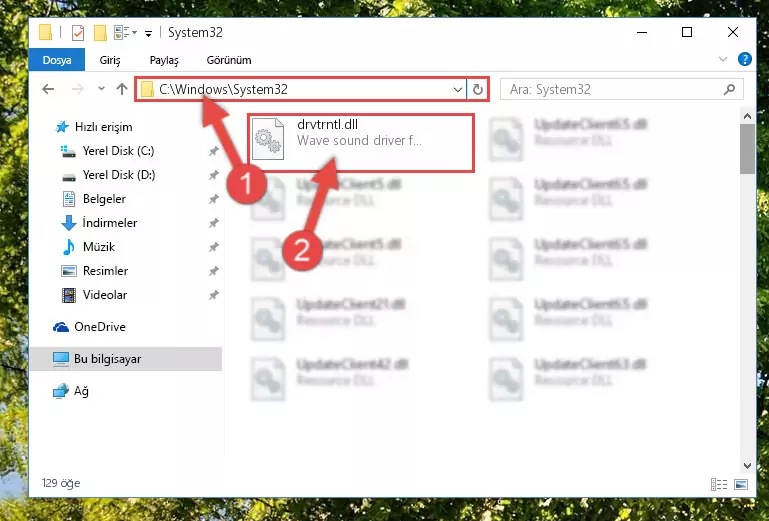This screenshot has height=521, width=769.
Task: Click pin icon next to Resimler
Action: click(x=213, y=271)
